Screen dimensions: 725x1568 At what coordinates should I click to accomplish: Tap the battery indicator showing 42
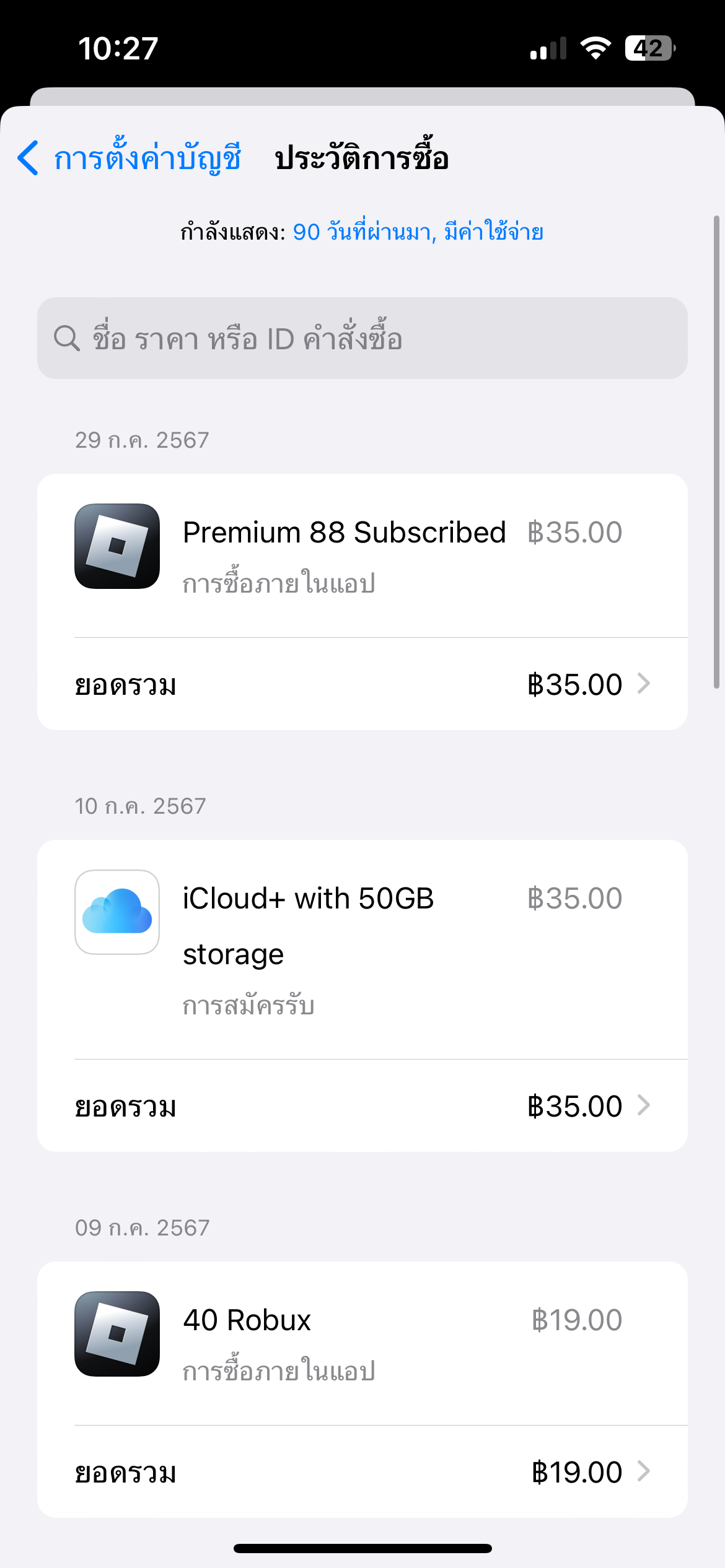tap(649, 48)
